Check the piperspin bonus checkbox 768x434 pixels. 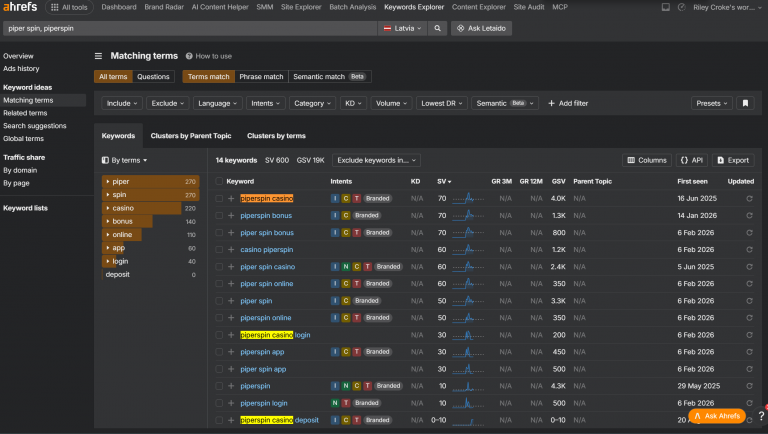[x=219, y=216]
